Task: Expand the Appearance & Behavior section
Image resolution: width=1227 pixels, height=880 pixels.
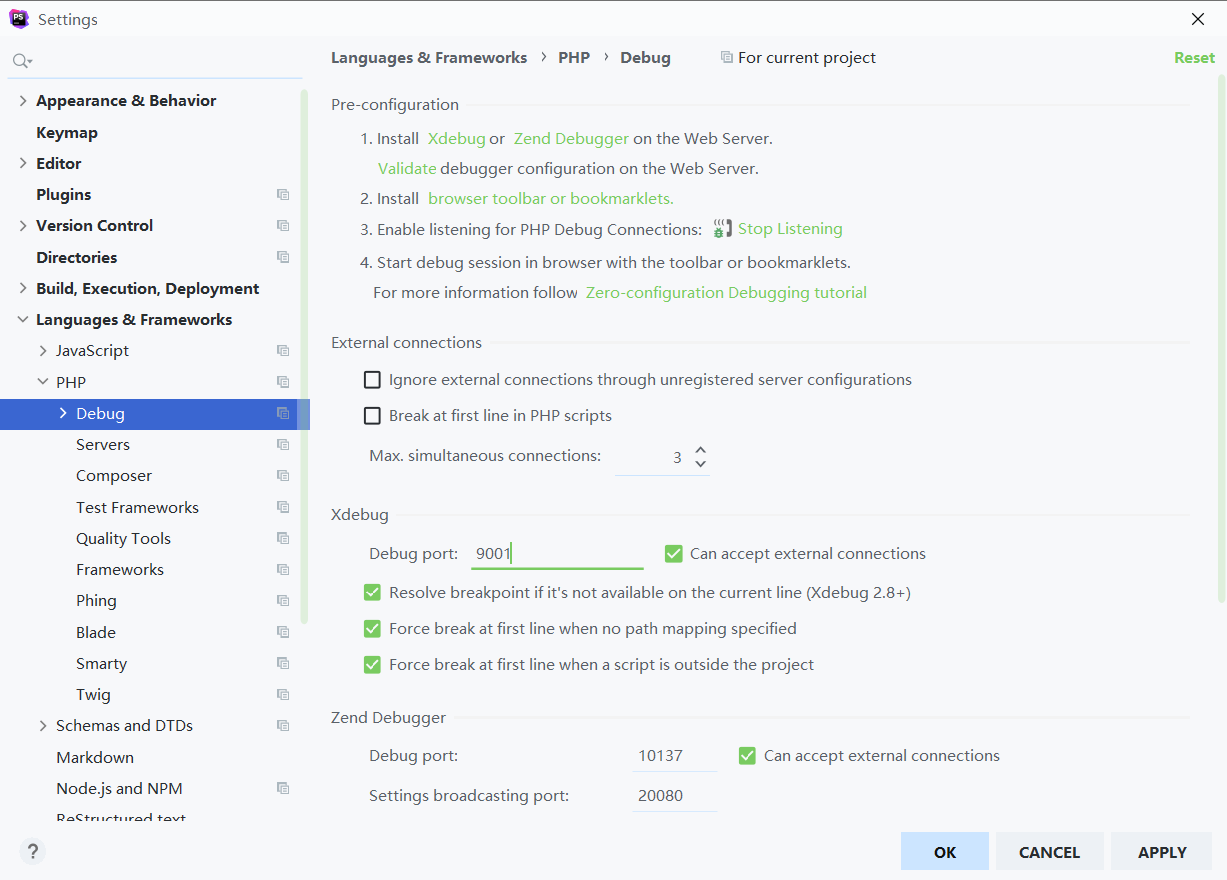Action: pyautogui.click(x=23, y=101)
